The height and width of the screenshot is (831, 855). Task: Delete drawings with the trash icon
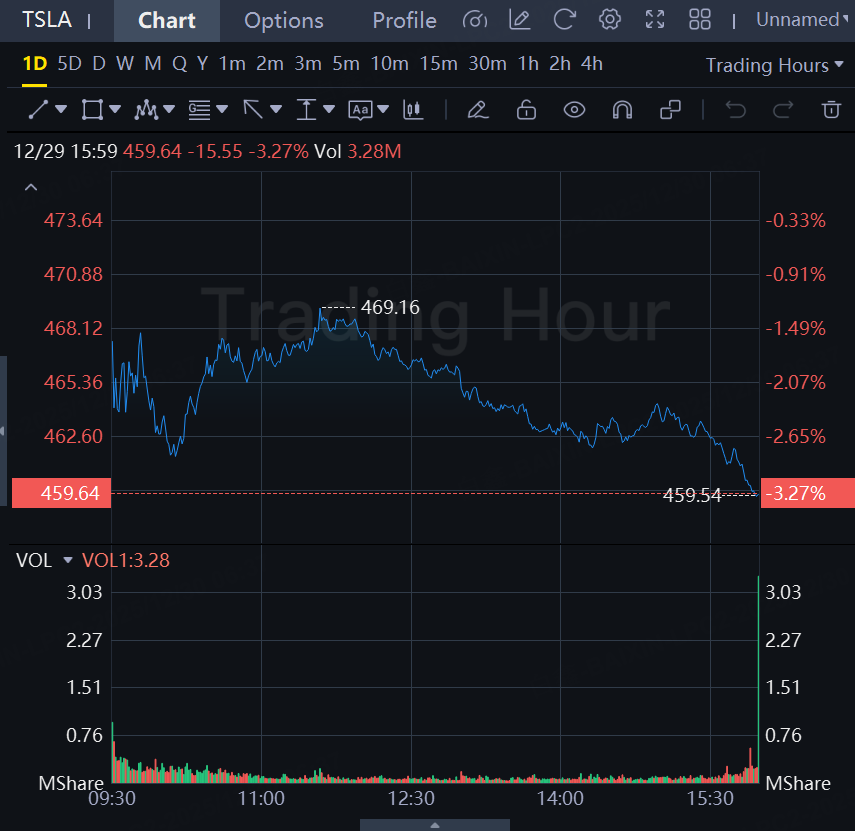point(831,109)
